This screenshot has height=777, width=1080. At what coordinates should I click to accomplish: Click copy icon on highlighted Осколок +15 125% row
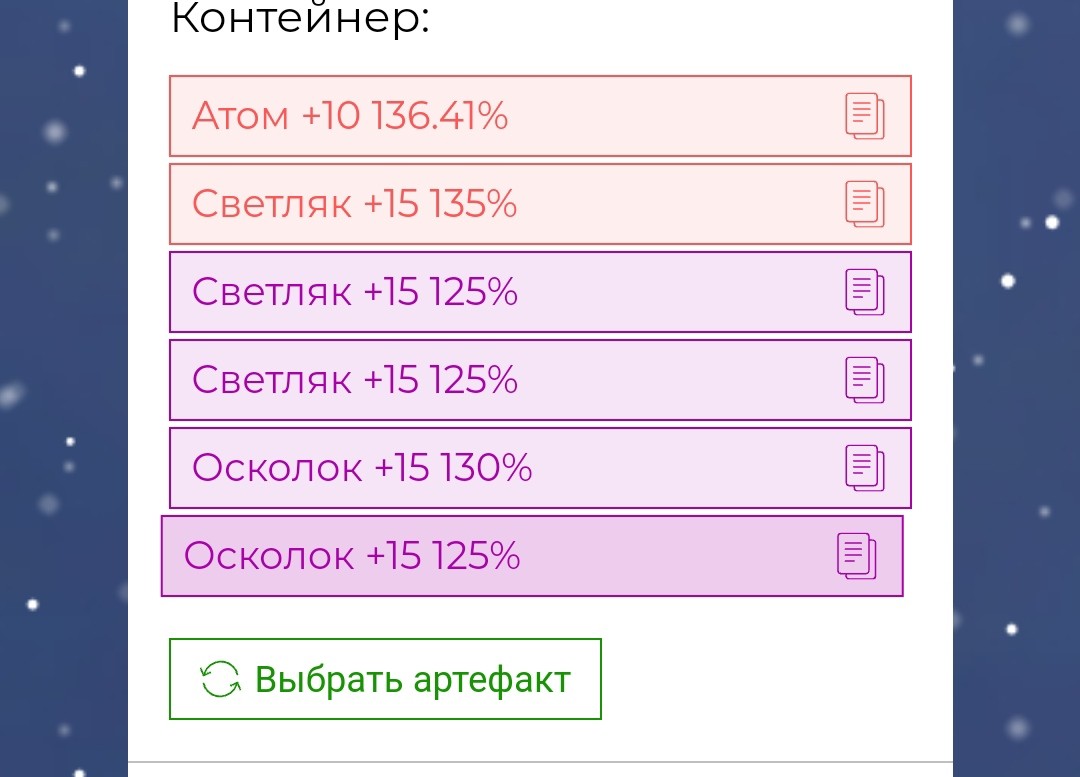[x=857, y=557]
